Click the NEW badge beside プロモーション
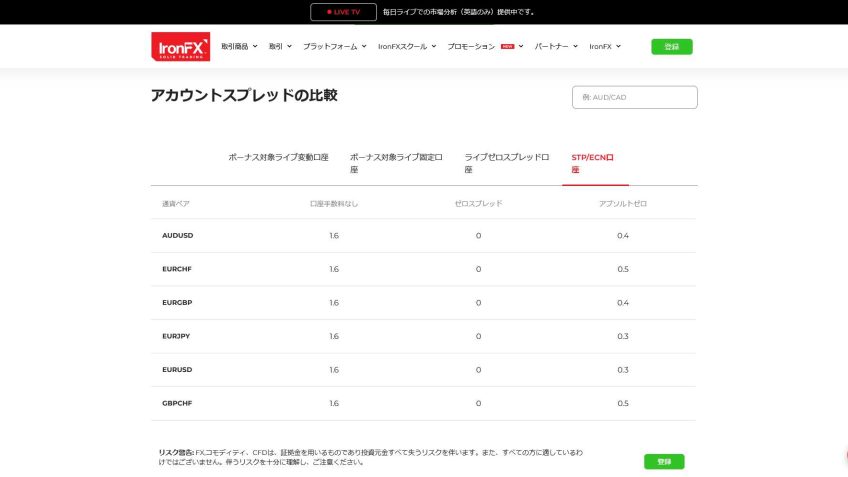The image size is (848, 477). click(x=507, y=46)
